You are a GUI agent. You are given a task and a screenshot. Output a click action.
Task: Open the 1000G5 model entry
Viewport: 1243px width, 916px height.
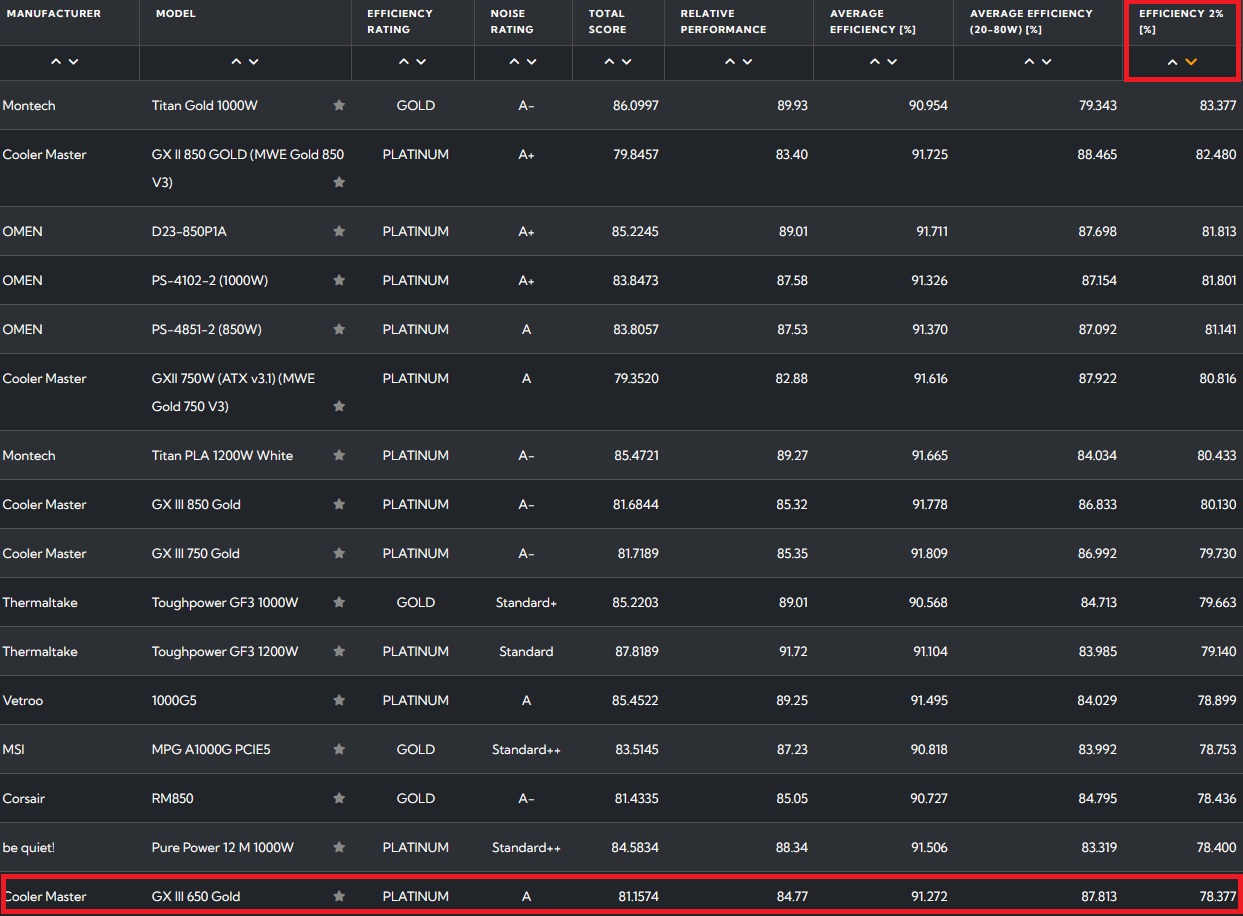point(174,700)
